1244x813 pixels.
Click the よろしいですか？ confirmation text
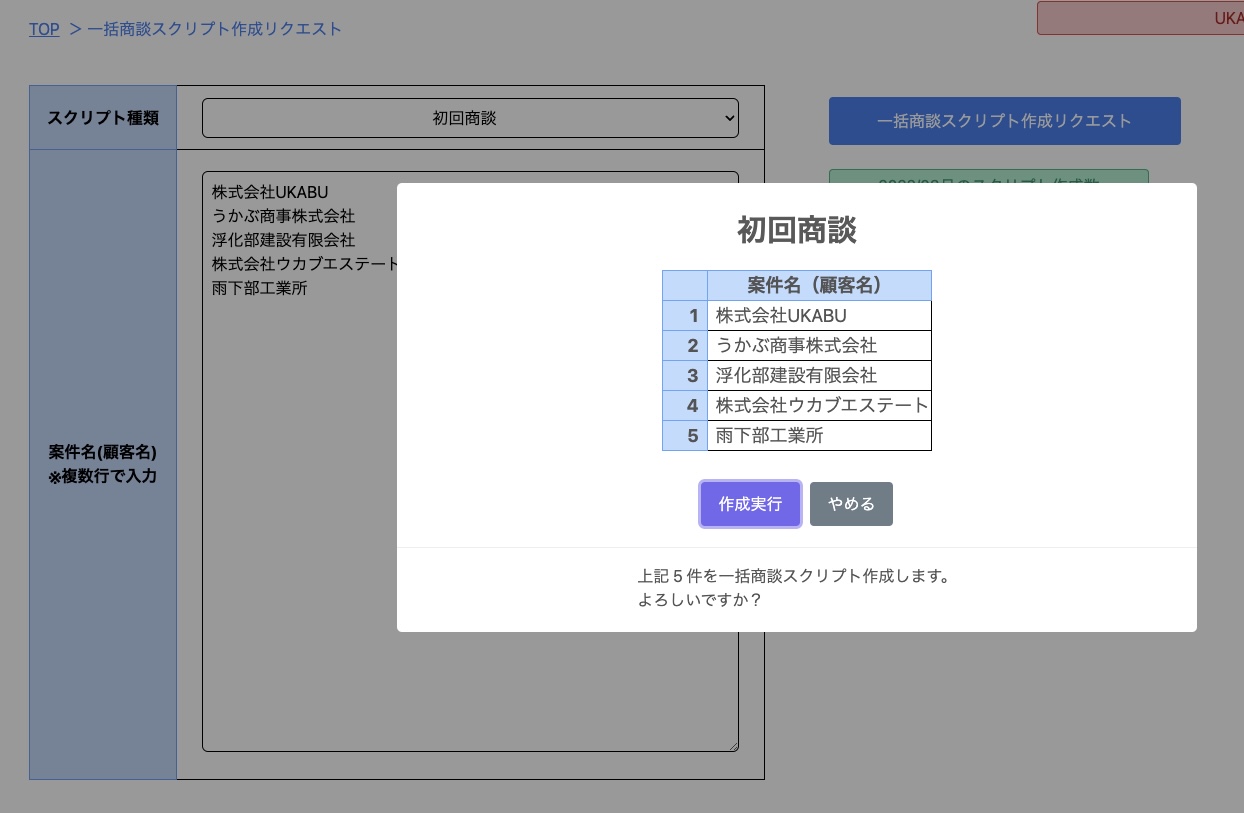[x=701, y=600]
